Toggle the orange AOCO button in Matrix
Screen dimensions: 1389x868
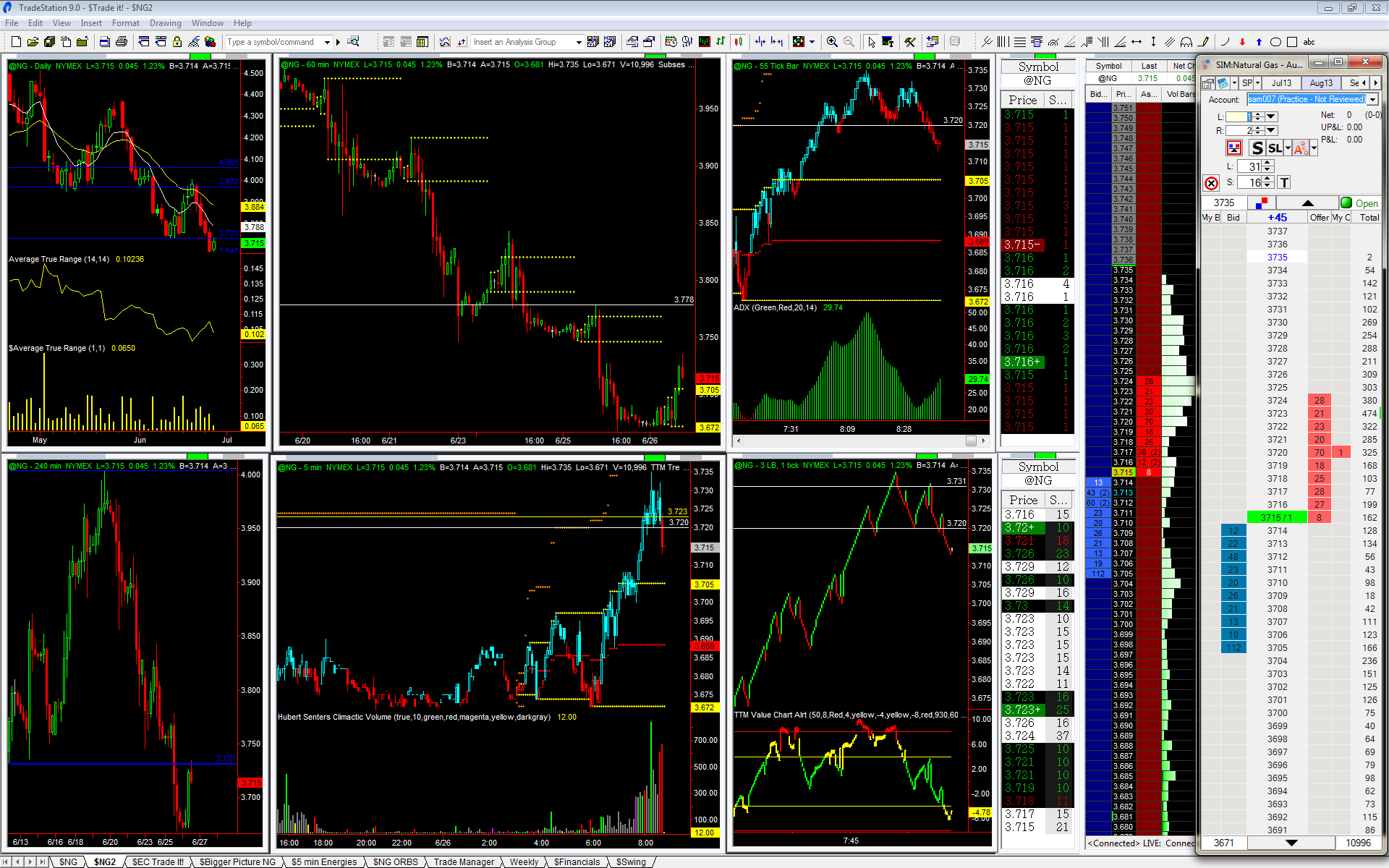pos(1300,148)
